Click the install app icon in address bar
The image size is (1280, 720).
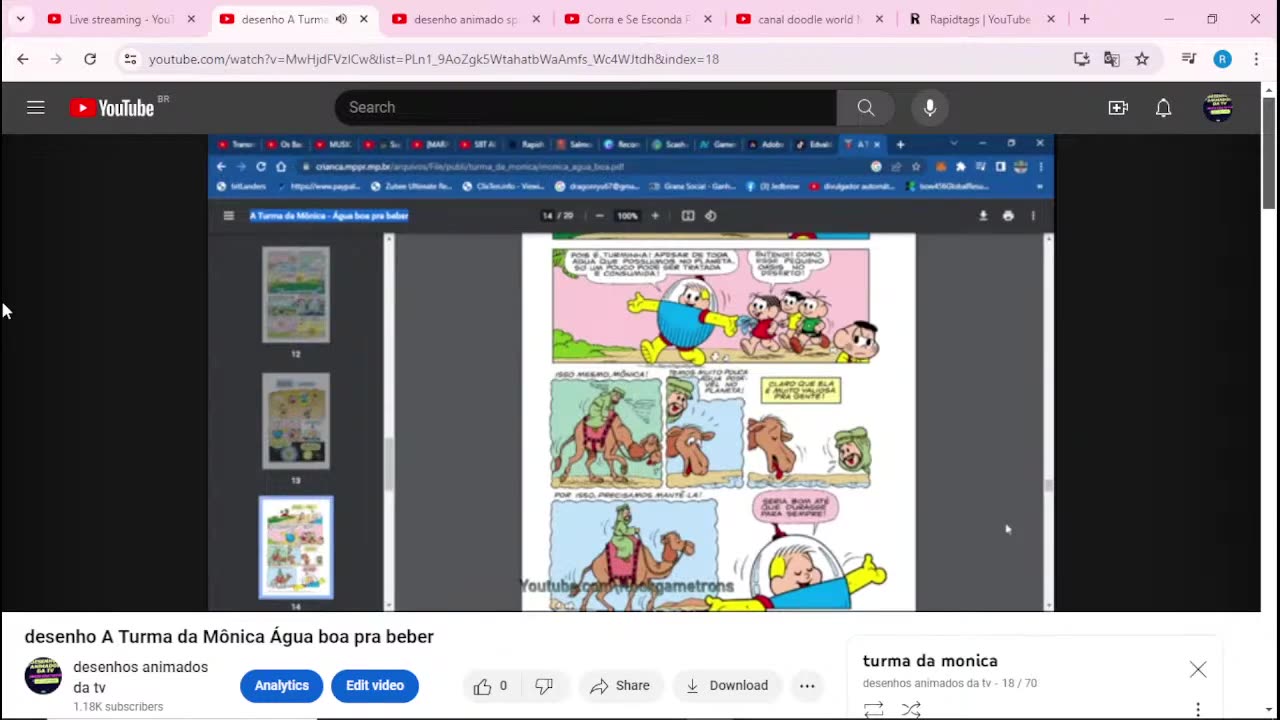1081,59
